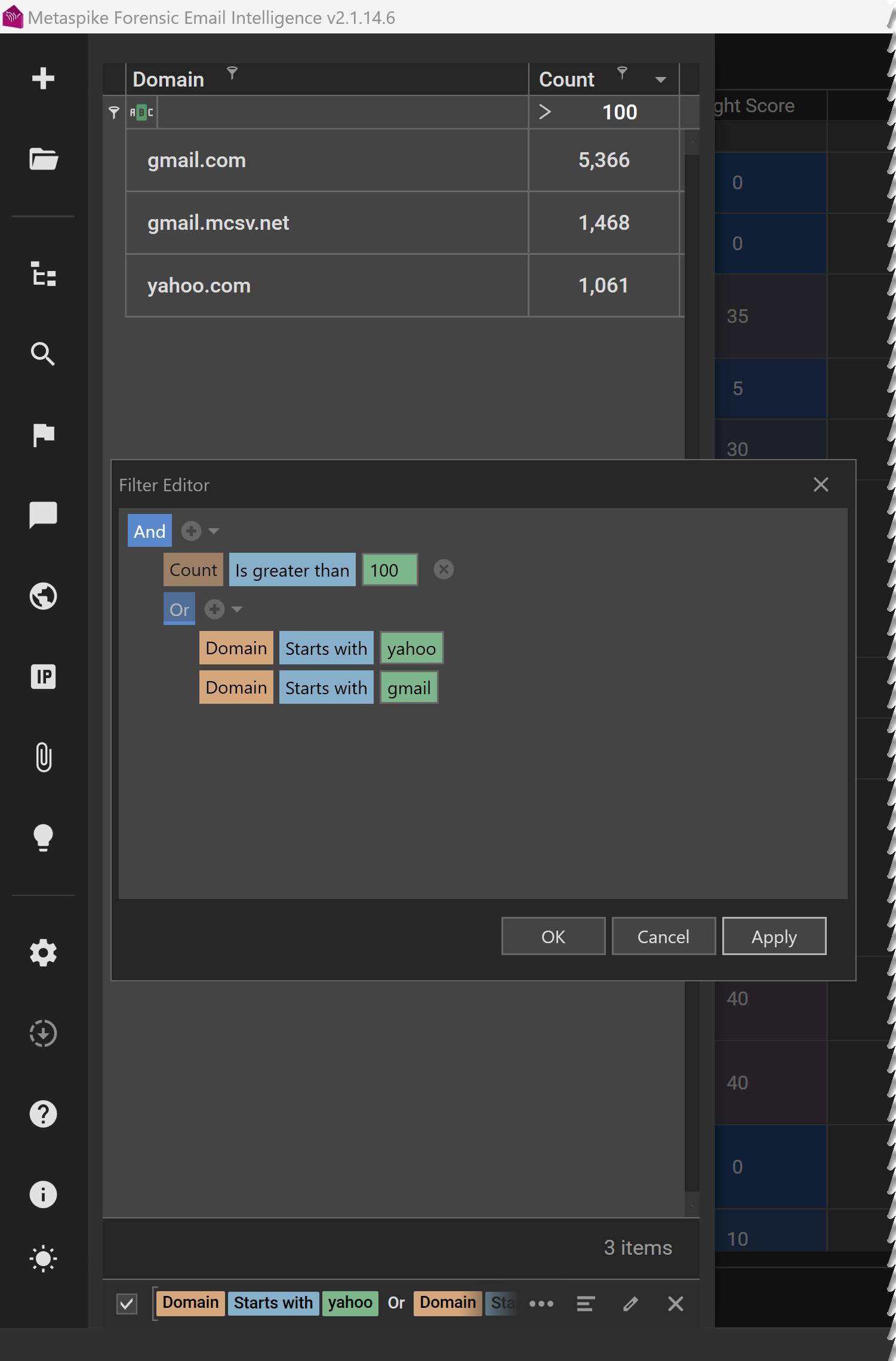Expand the And group dropdown arrow
The width and height of the screenshot is (896, 1361).
(214, 531)
